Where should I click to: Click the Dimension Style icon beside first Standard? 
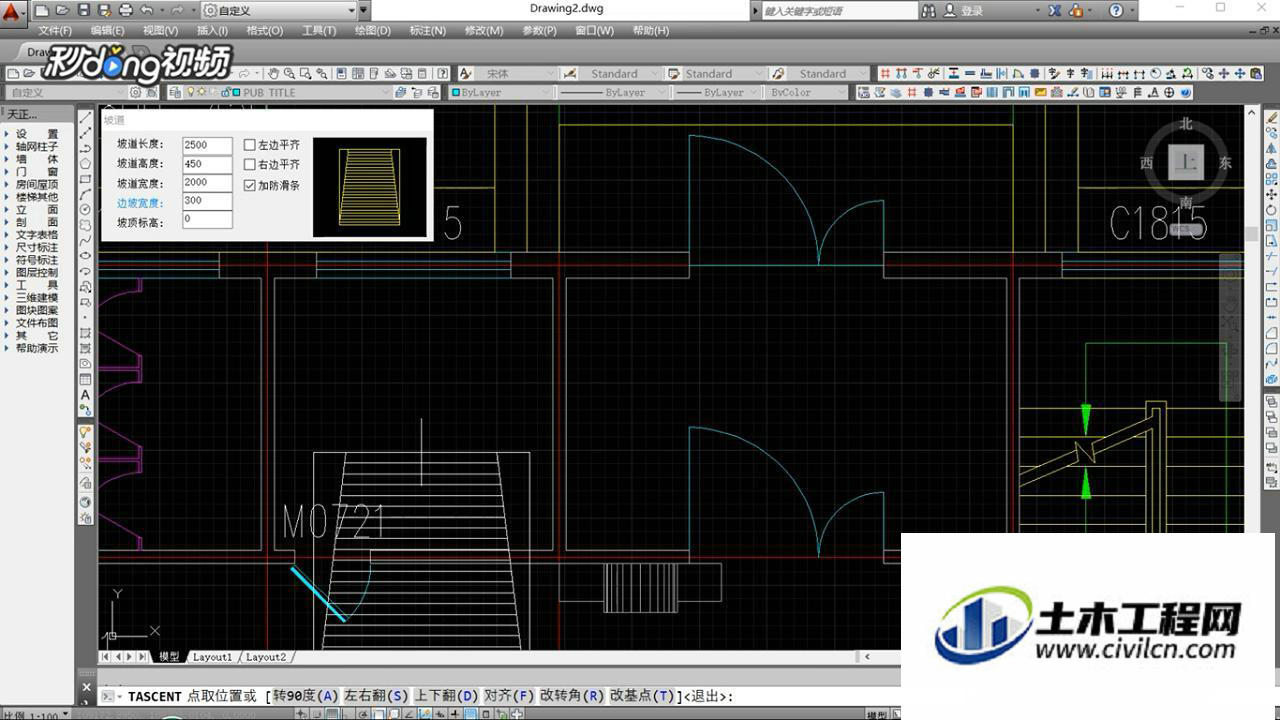click(570, 73)
